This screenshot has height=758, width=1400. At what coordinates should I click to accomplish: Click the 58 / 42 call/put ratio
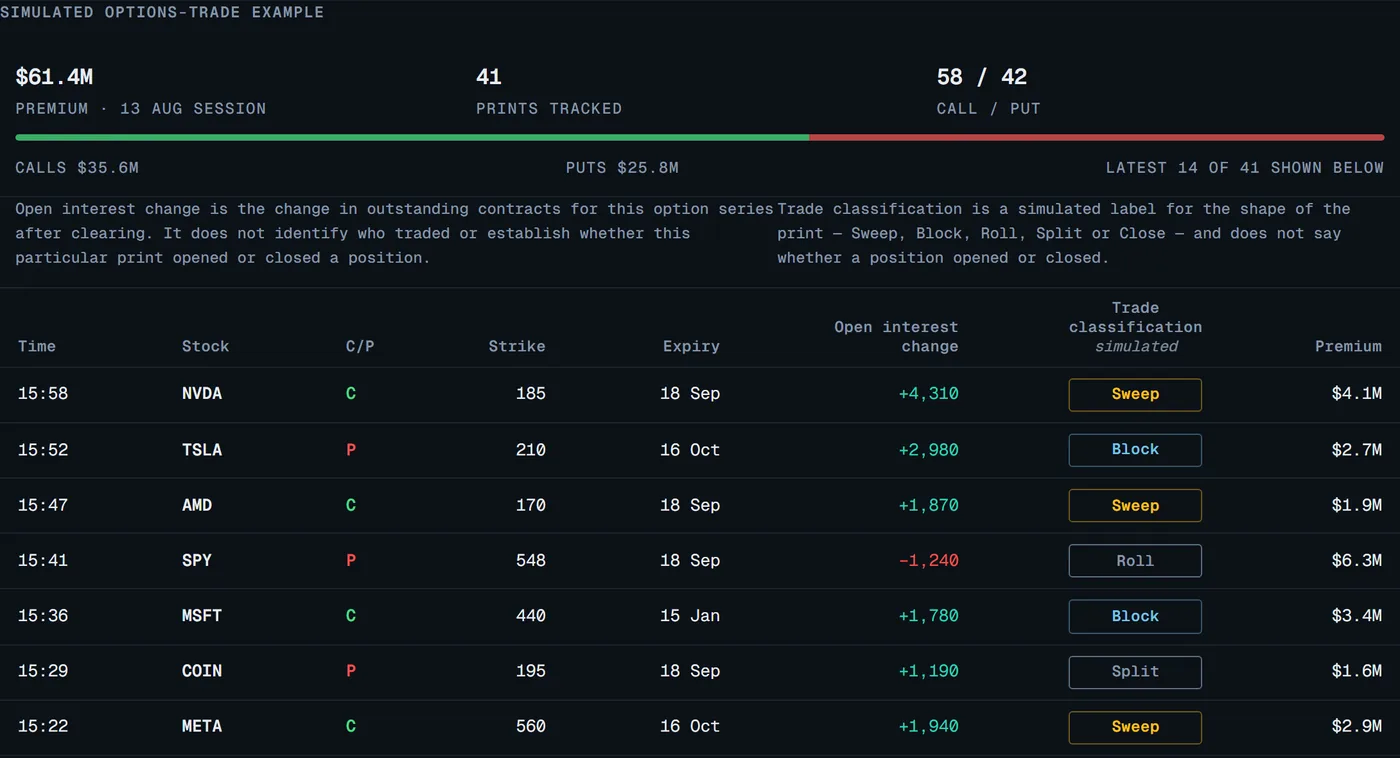(x=982, y=77)
